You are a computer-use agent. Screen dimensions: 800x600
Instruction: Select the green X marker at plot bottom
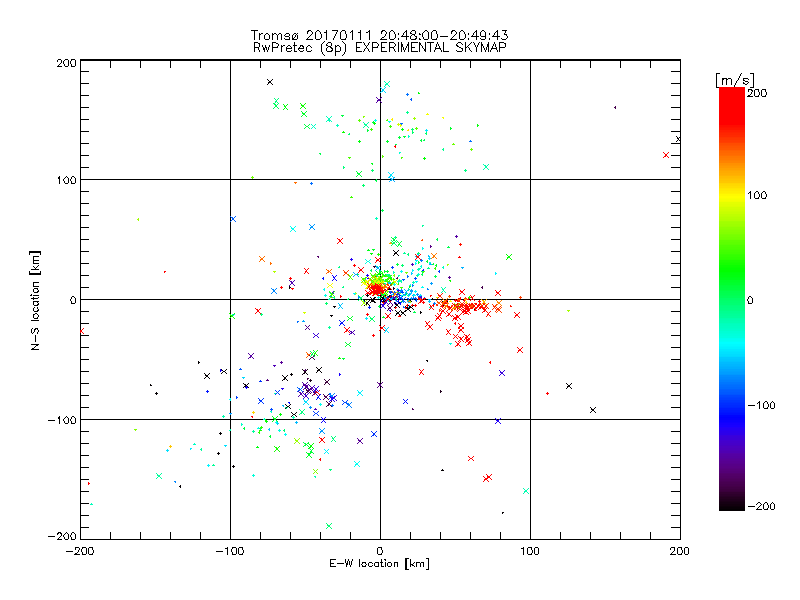click(329, 526)
